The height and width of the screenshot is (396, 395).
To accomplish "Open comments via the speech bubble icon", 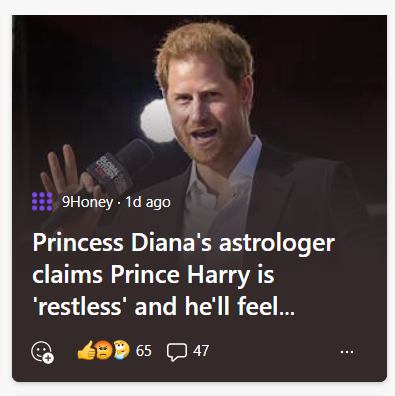I will pos(176,352).
